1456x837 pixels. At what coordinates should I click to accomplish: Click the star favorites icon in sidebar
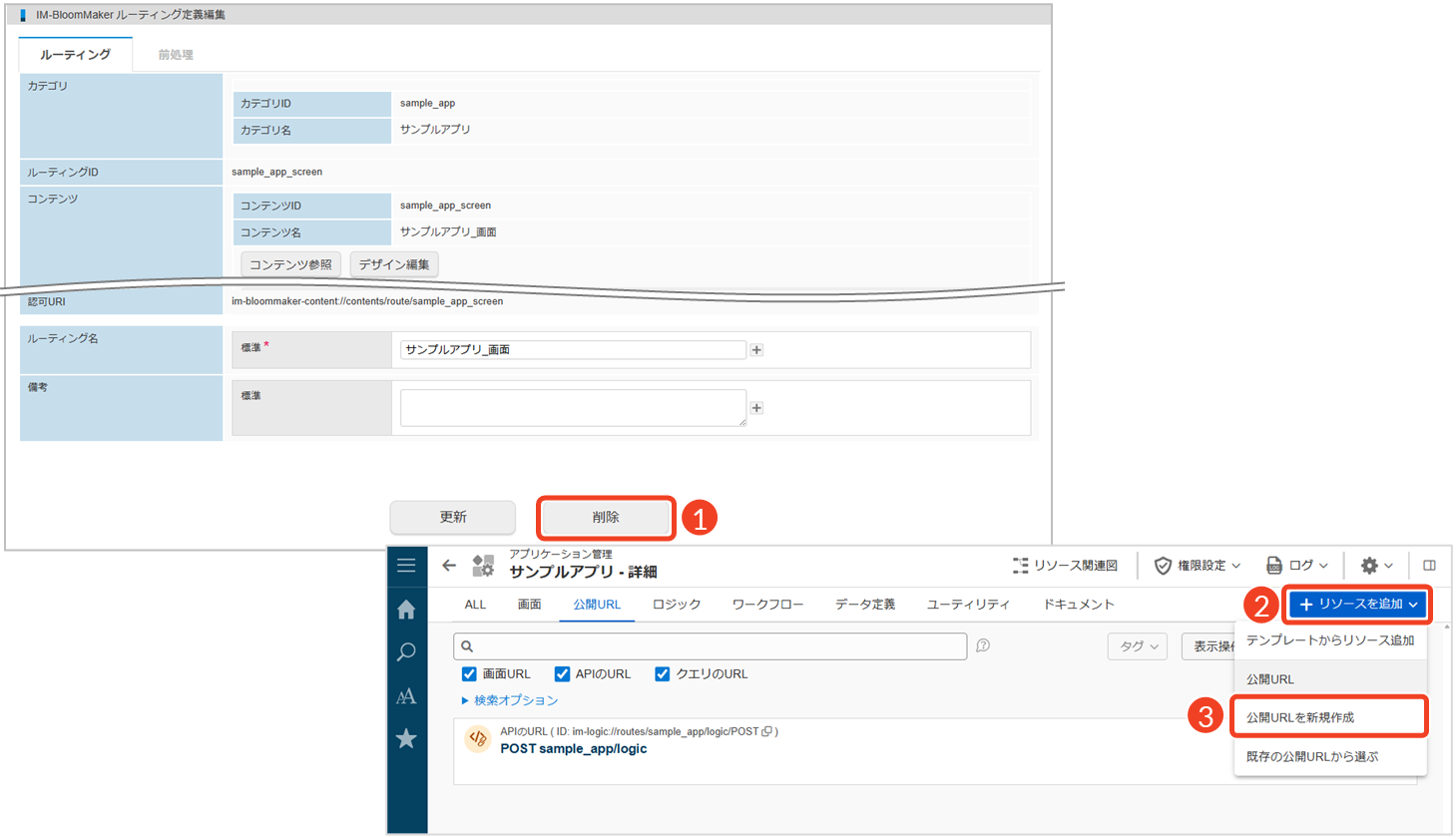[406, 739]
